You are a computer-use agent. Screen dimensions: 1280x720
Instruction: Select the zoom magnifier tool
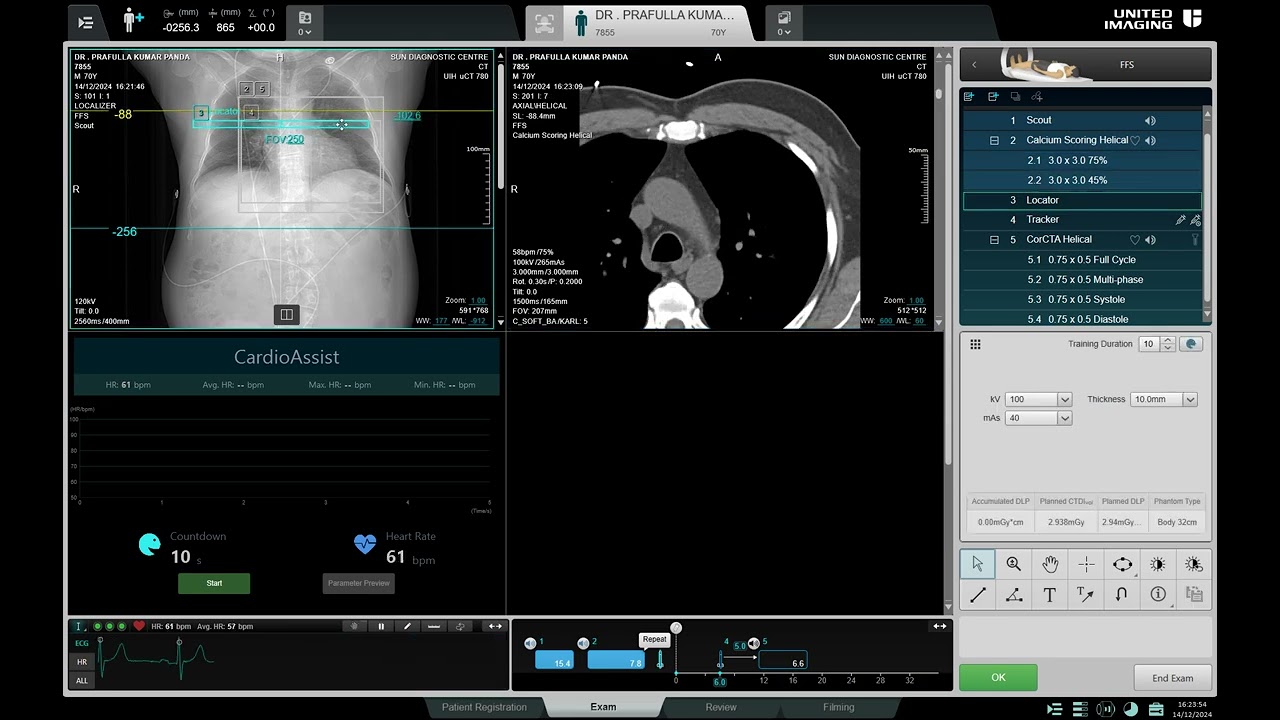[1013, 564]
